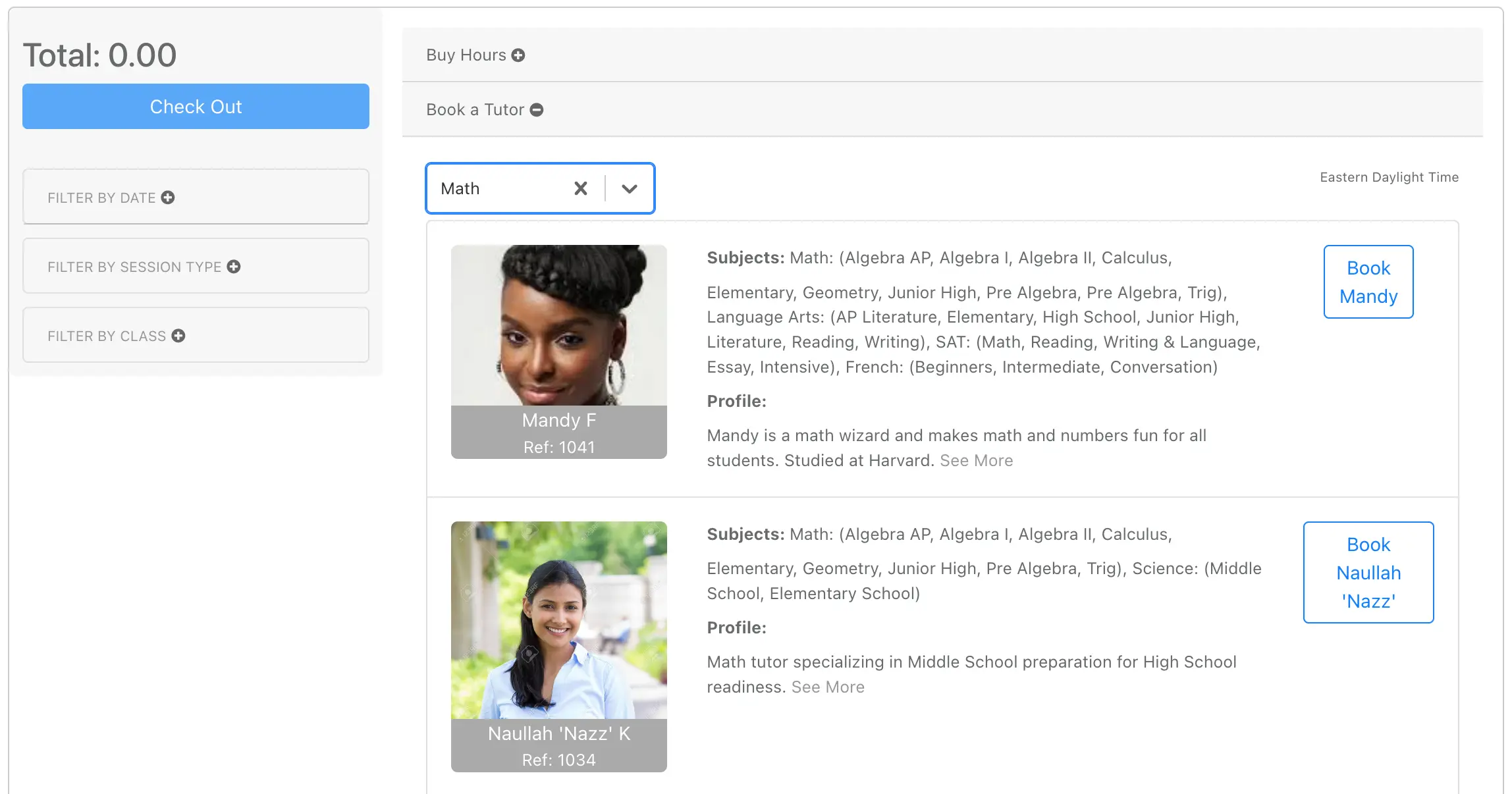Click the Check Out button
Screen dimensions: 1512x794
pos(196,107)
